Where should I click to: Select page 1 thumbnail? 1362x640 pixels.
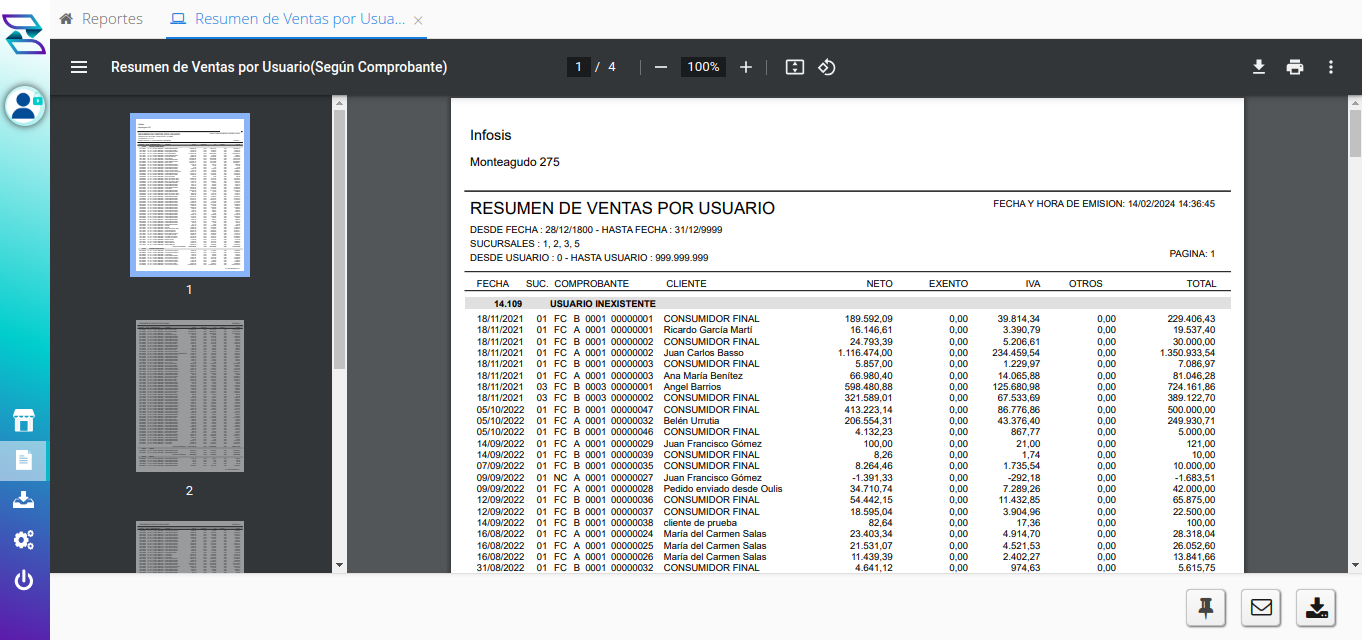pos(190,195)
